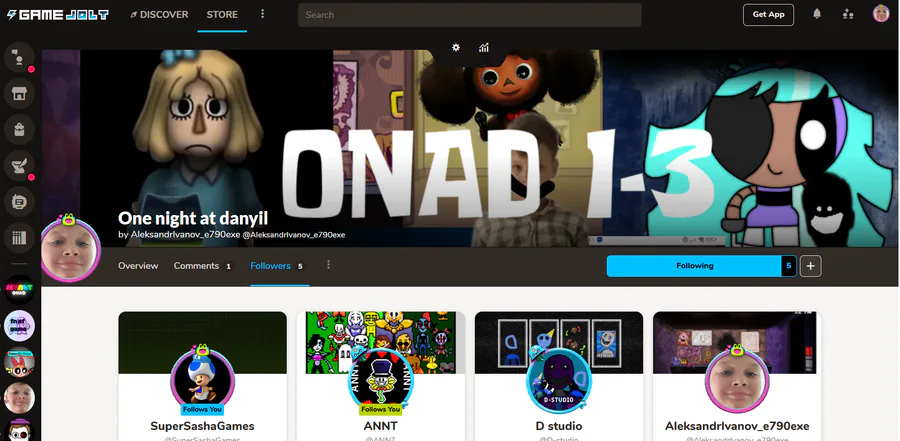Open game analytics chart icon
Viewport: 900px width, 441px height.
[484, 48]
